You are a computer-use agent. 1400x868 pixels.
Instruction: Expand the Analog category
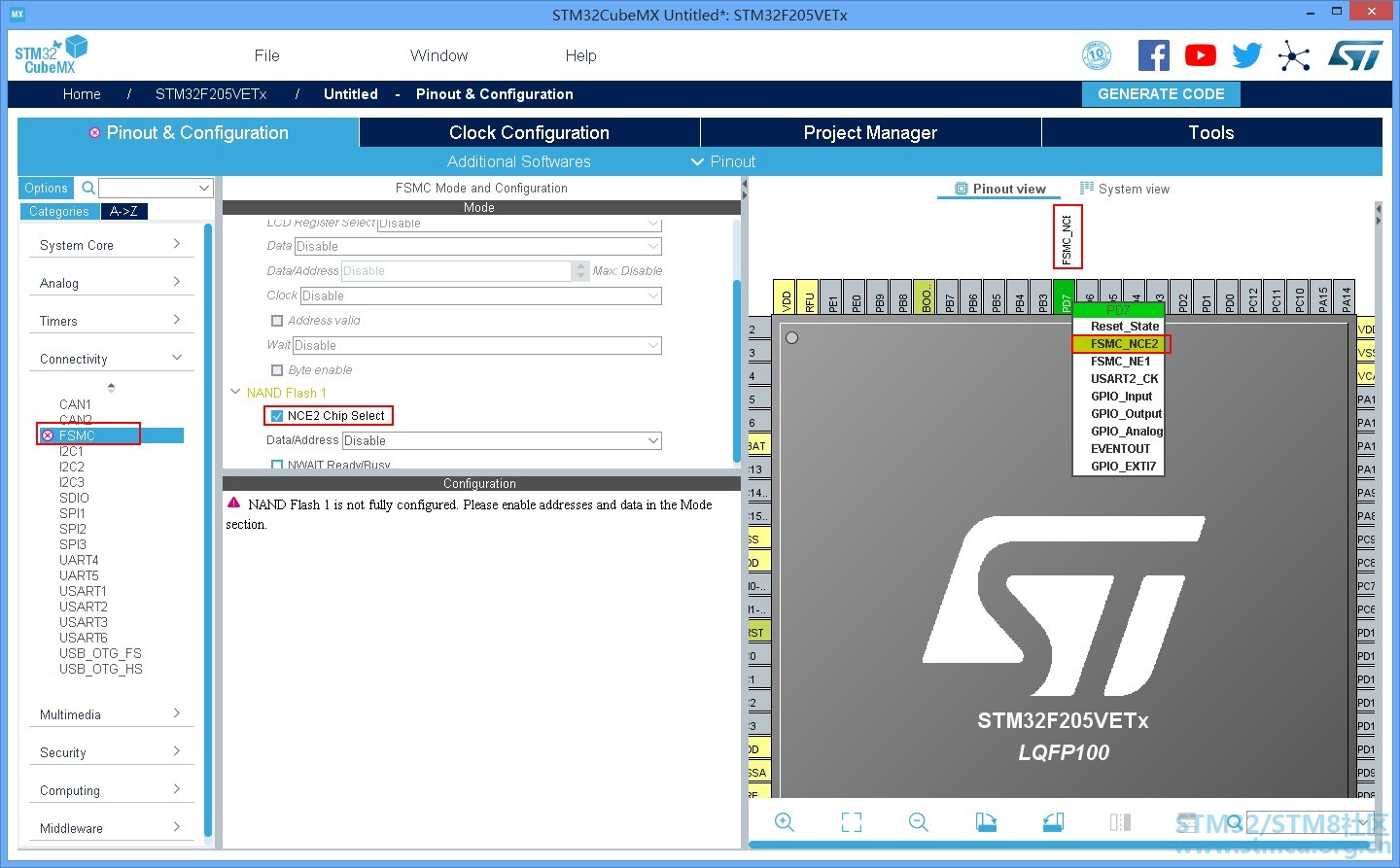(x=111, y=283)
